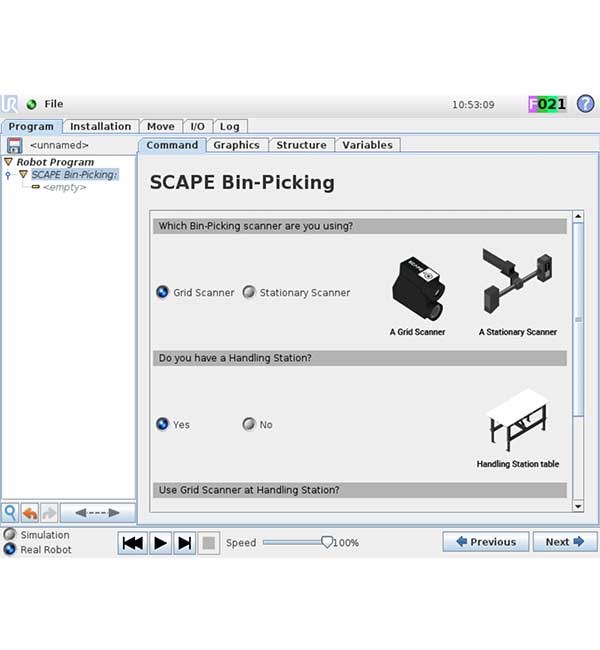Viewport: 600px width, 650px height.
Task: Click the orange undo arrow
Action: tap(30, 513)
